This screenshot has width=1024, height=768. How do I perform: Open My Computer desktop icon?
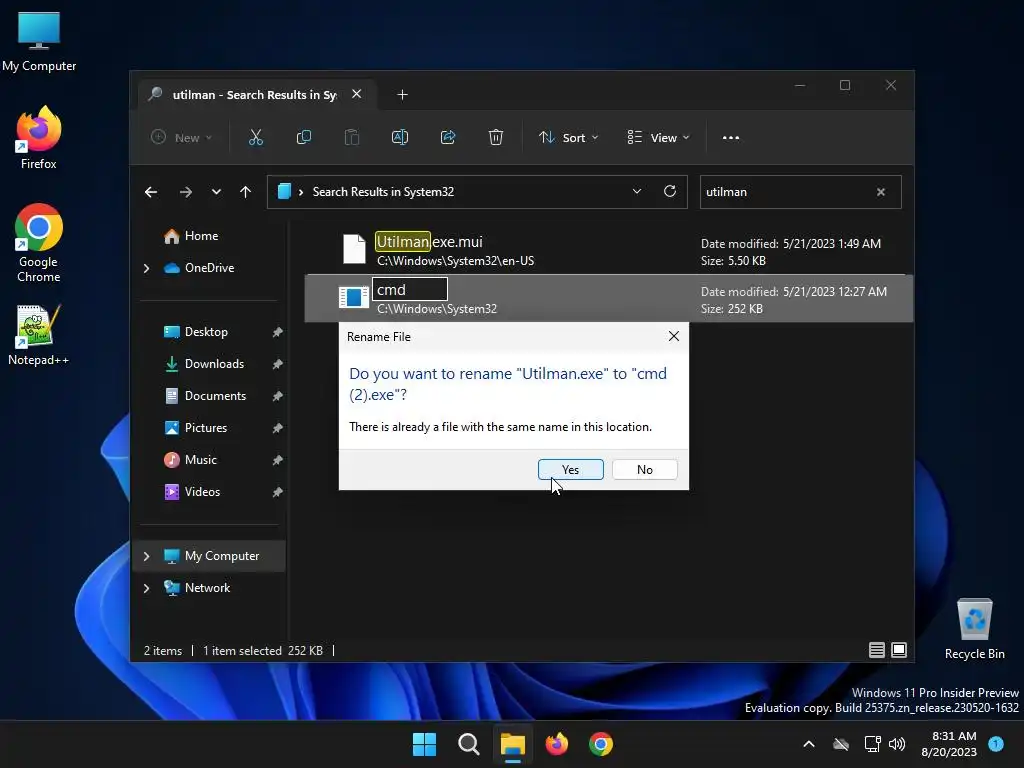(x=39, y=42)
